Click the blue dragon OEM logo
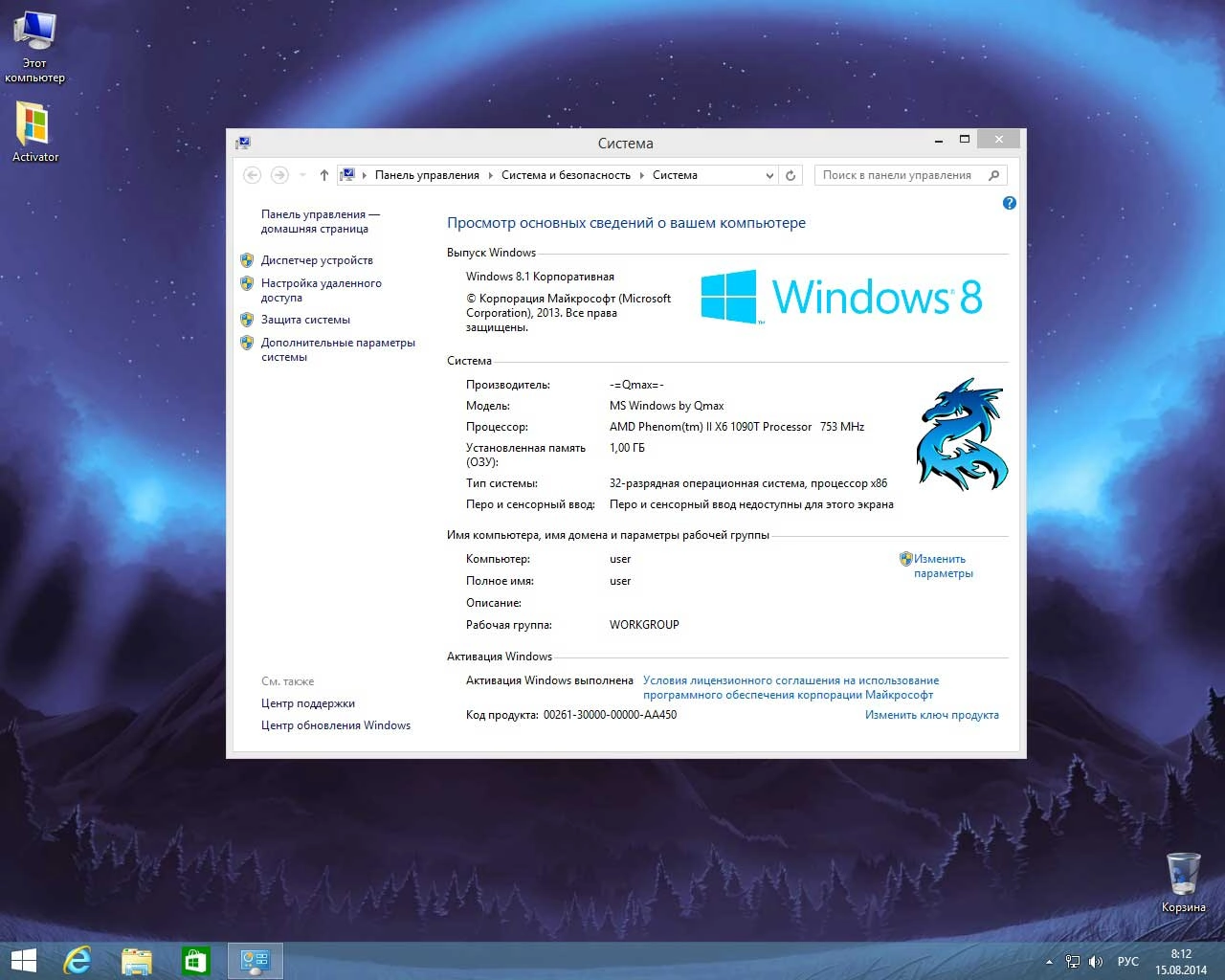The height and width of the screenshot is (980, 1225). tap(960, 434)
